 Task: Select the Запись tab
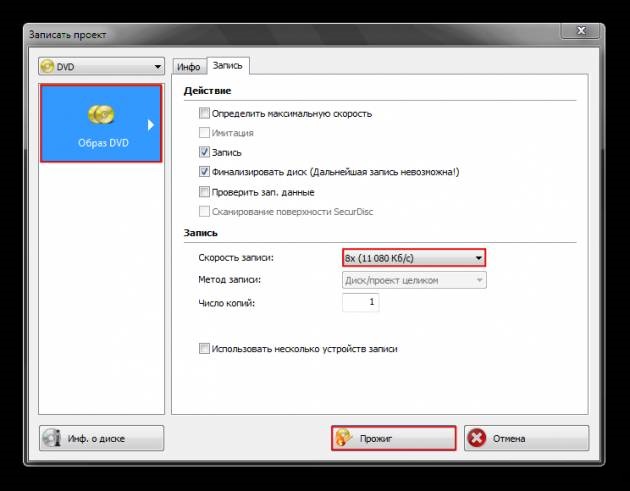(228, 66)
